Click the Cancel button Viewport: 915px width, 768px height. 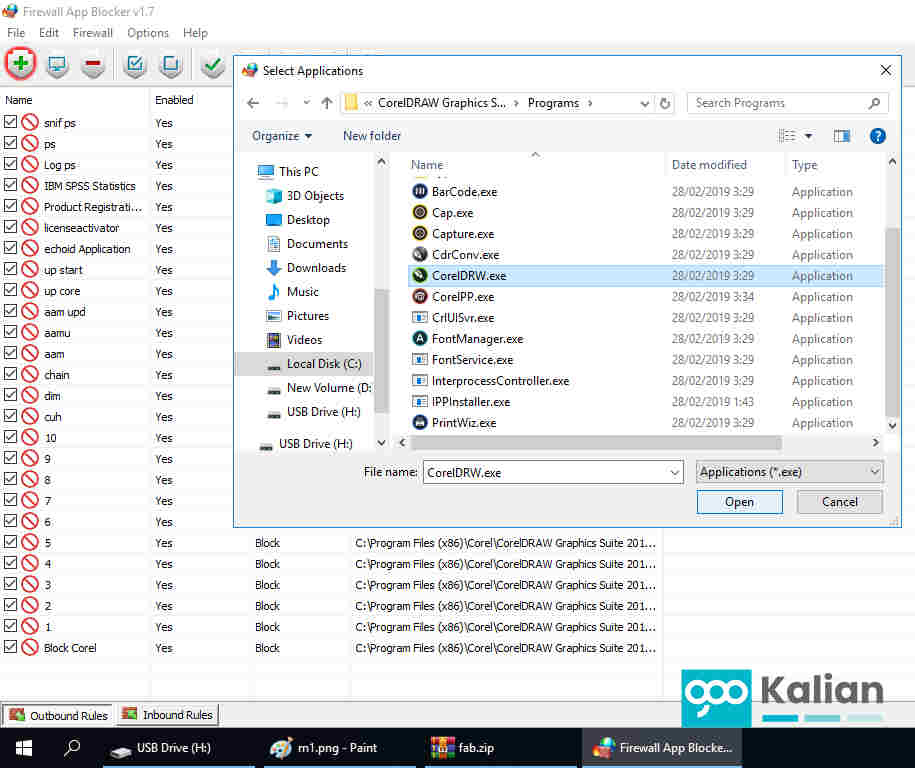[x=840, y=502]
